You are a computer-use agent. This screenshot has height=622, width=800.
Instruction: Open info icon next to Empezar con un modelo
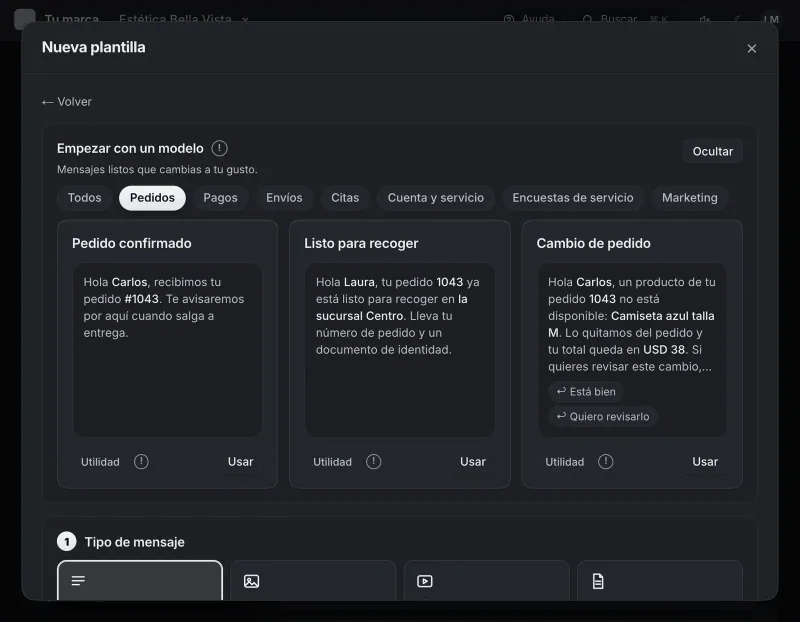pyautogui.click(x=219, y=148)
